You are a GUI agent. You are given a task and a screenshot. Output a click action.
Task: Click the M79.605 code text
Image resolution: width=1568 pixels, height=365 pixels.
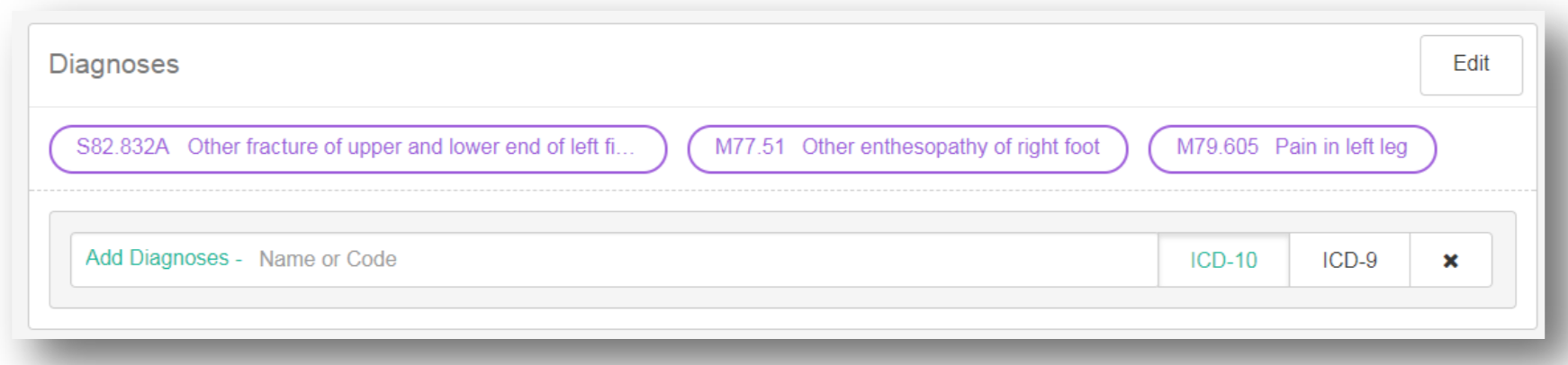coord(1217,147)
